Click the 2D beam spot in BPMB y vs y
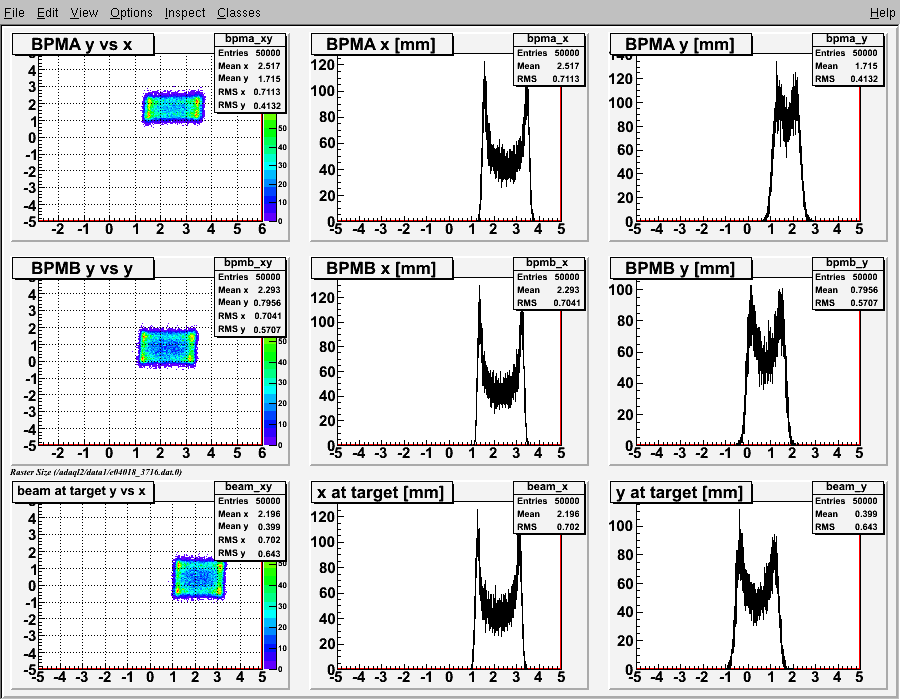Screen dimensions: 900x700 point(168,347)
